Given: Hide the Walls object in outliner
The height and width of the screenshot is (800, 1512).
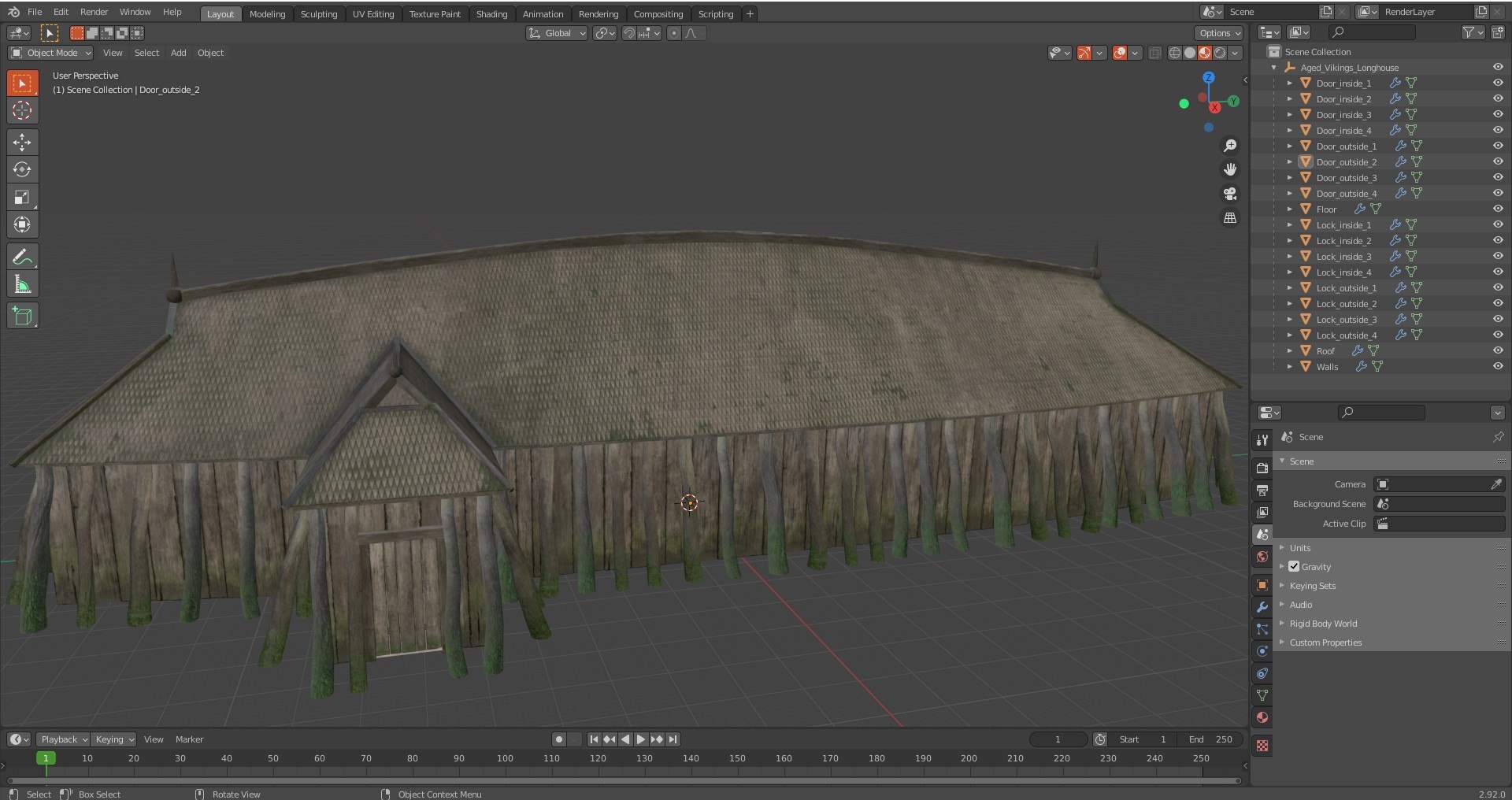Looking at the screenshot, I should (x=1498, y=366).
